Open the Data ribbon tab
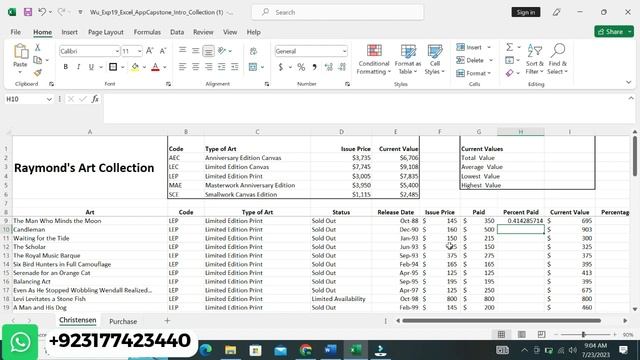The width and height of the screenshot is (640, 360). click(x=177, y=32)
